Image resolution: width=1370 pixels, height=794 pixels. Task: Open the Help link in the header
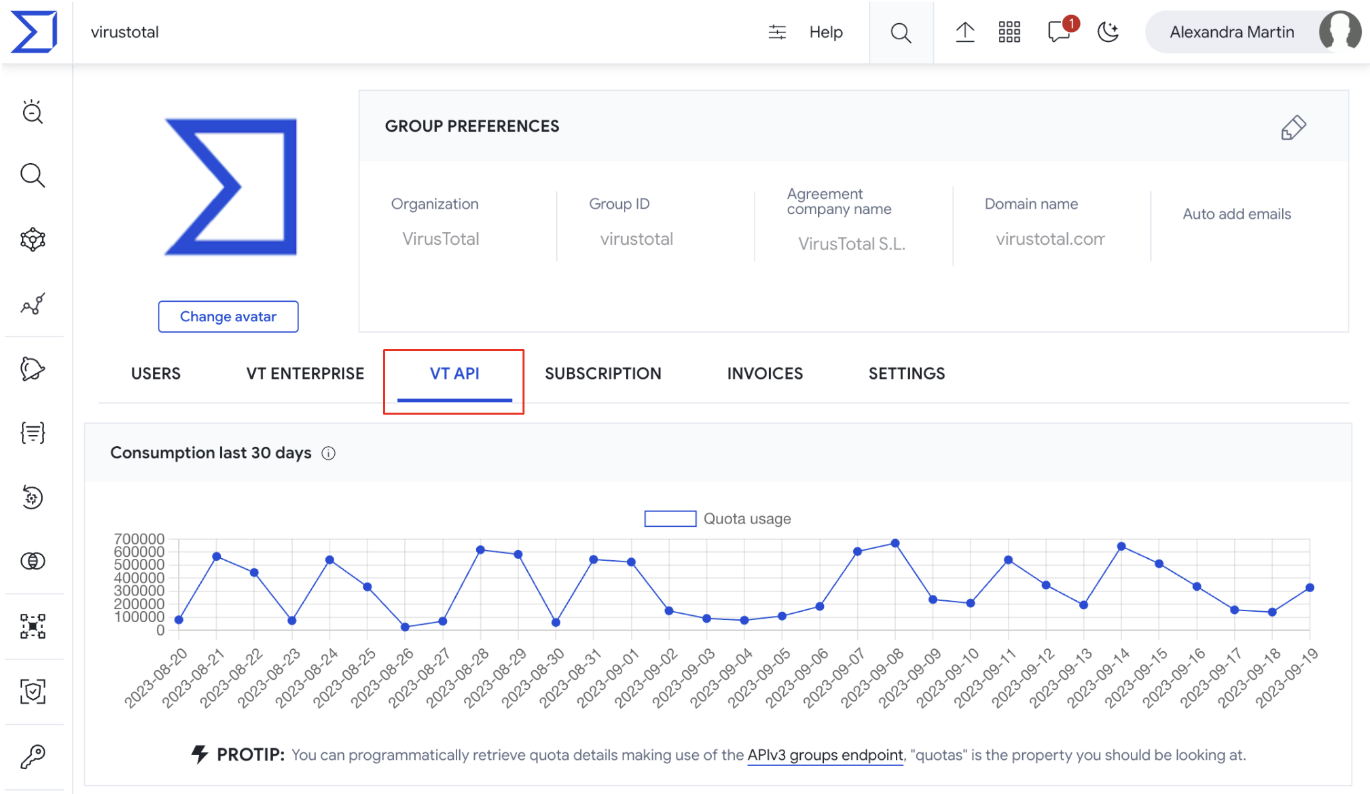826,32
